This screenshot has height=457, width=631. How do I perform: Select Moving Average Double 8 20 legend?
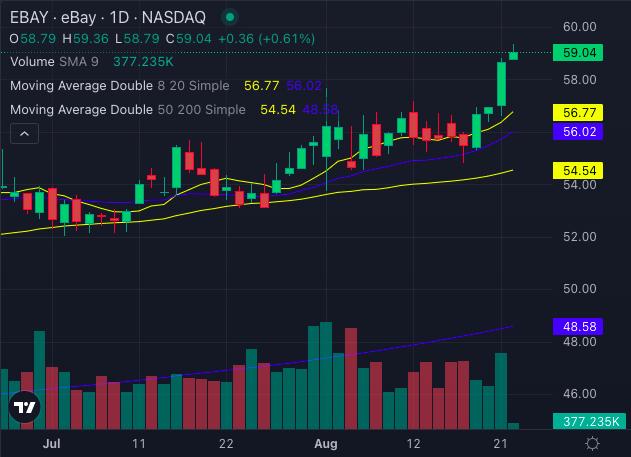click(x=120, y=86)
